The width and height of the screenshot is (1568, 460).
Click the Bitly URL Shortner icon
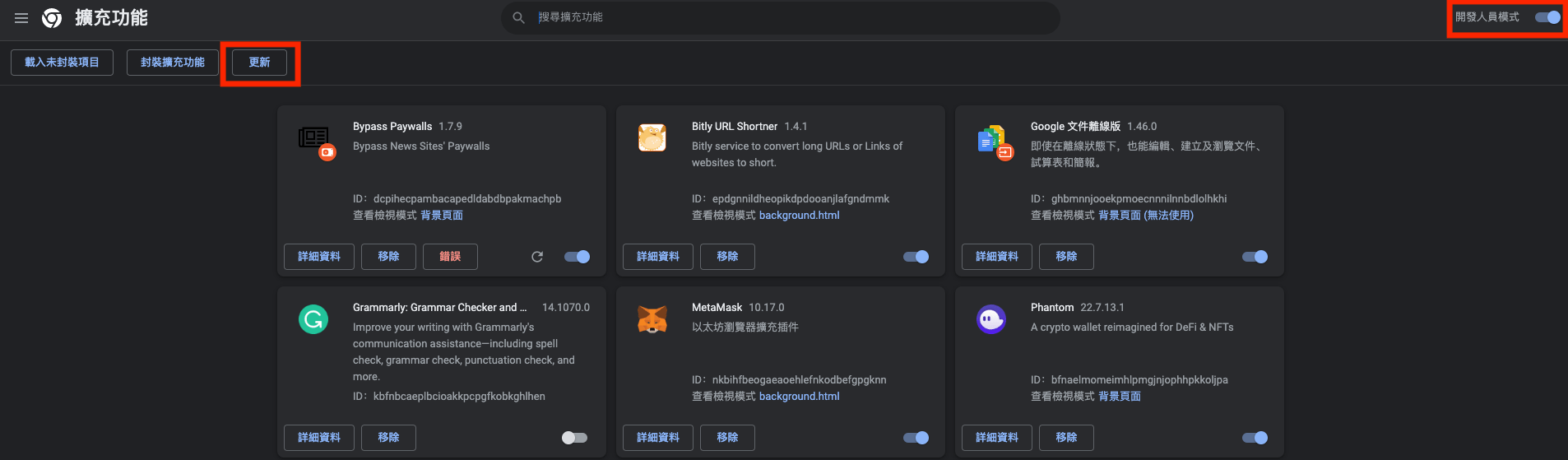tap(652, 137)
